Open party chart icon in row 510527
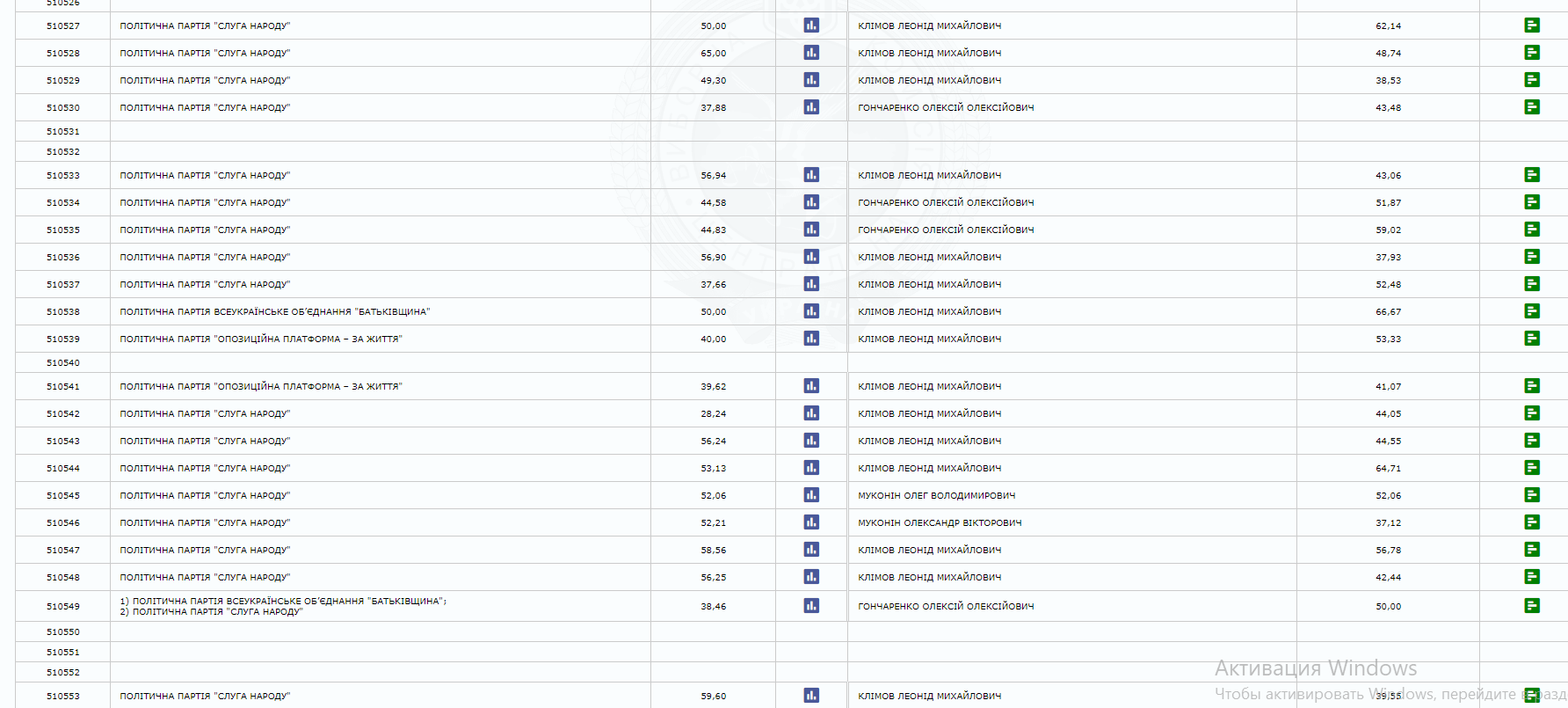The width and height of the screenshot is (1568, 708). pos(811,26)
